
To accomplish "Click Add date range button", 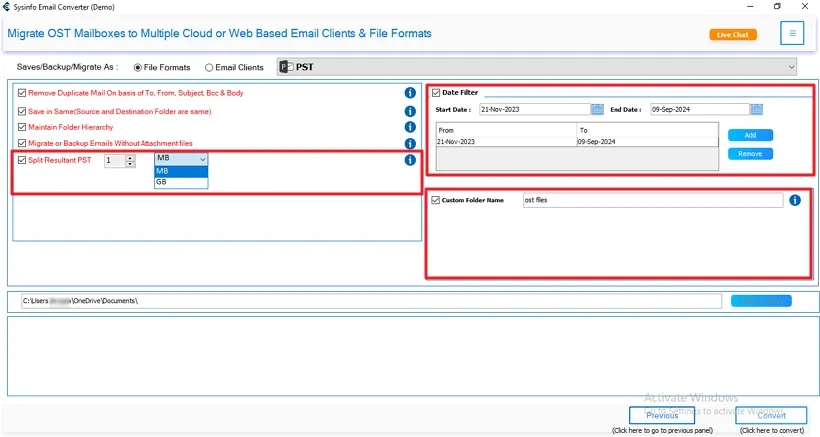I will [750, 135].
